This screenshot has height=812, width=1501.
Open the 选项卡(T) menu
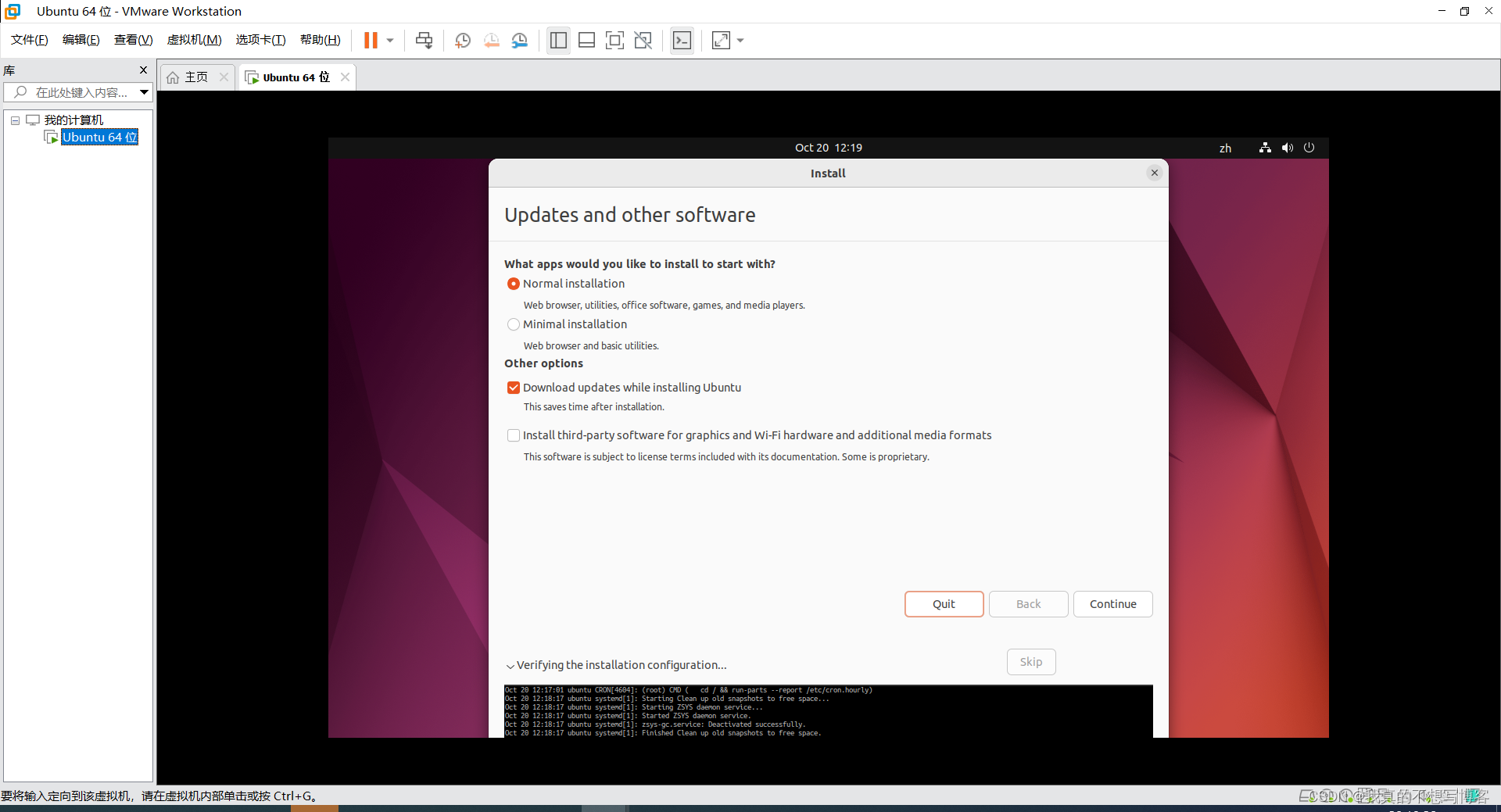tap(261, 40)
